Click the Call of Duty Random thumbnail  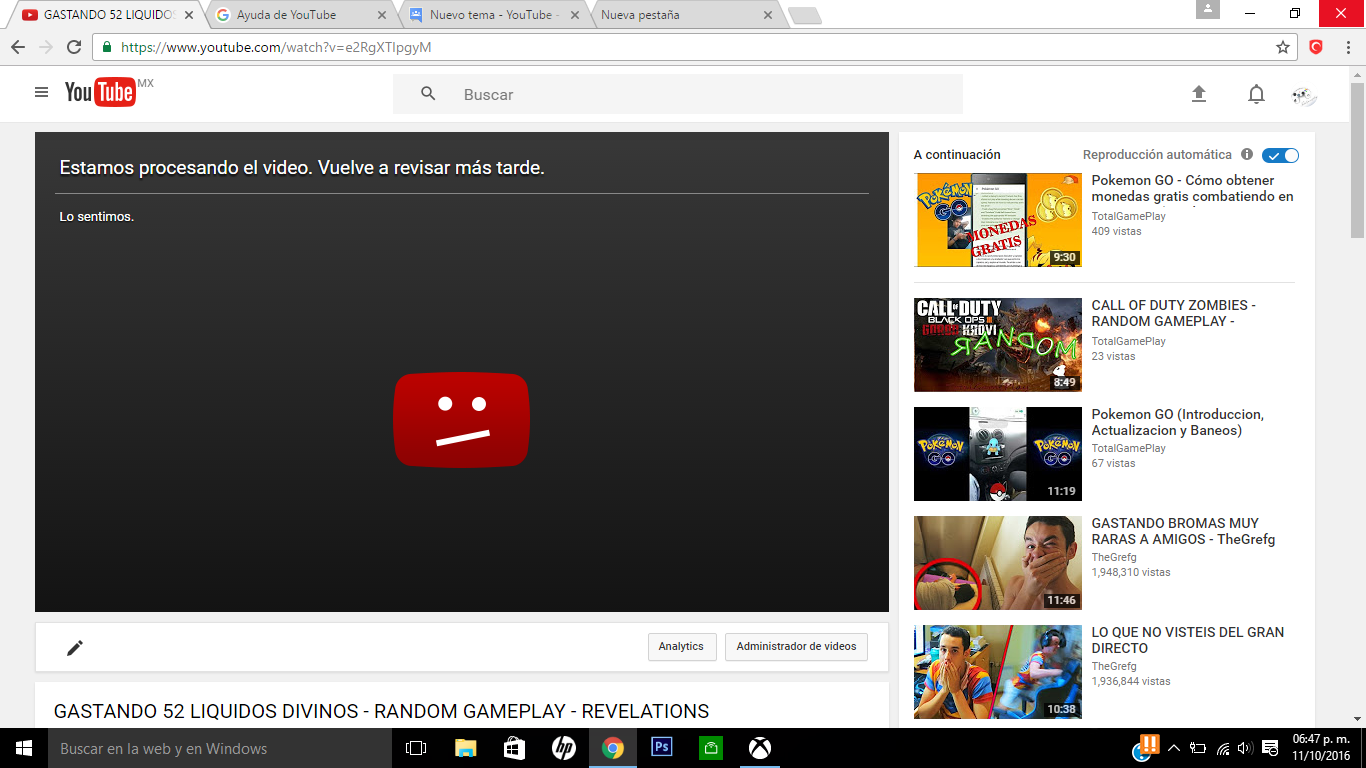[998, 345]
